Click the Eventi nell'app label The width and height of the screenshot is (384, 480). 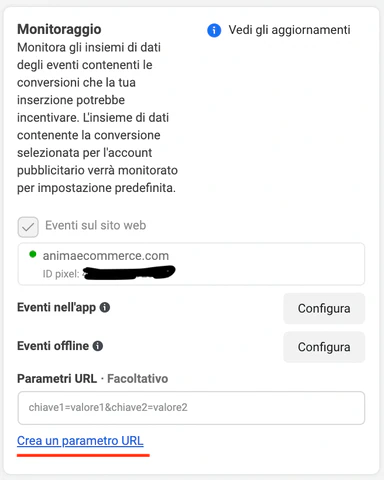tap(56, 307)
